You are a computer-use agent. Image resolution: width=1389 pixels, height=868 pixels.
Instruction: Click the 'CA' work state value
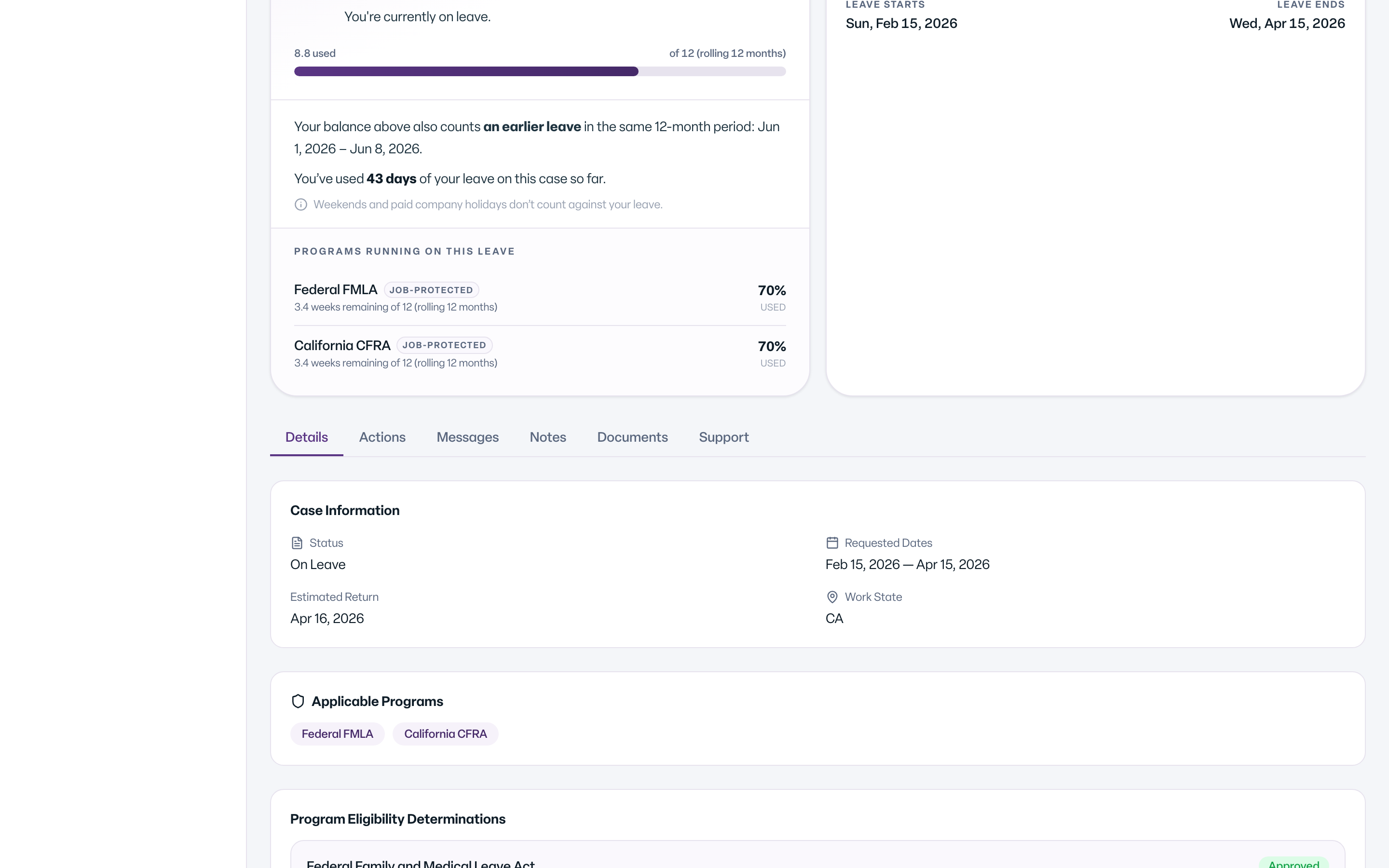(x=834, y=619)
